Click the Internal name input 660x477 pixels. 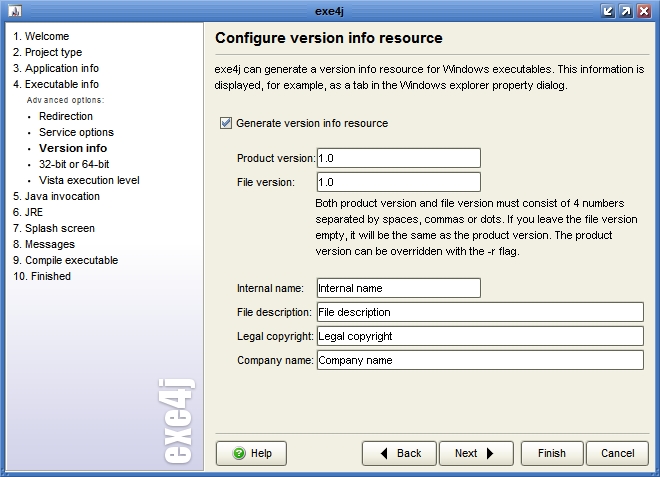point(398,288)
